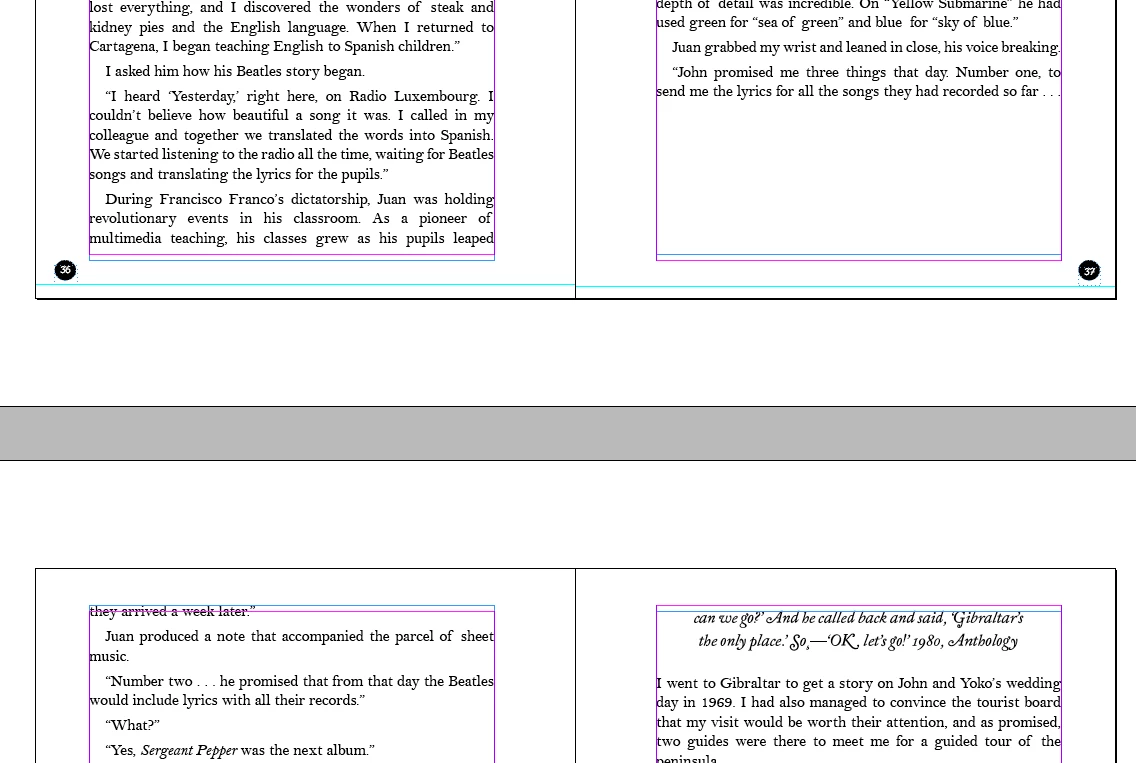This screenshot has height=763, width=1136.
Task: Click the page number 37 badge
Action: (x=1089, y=271)
